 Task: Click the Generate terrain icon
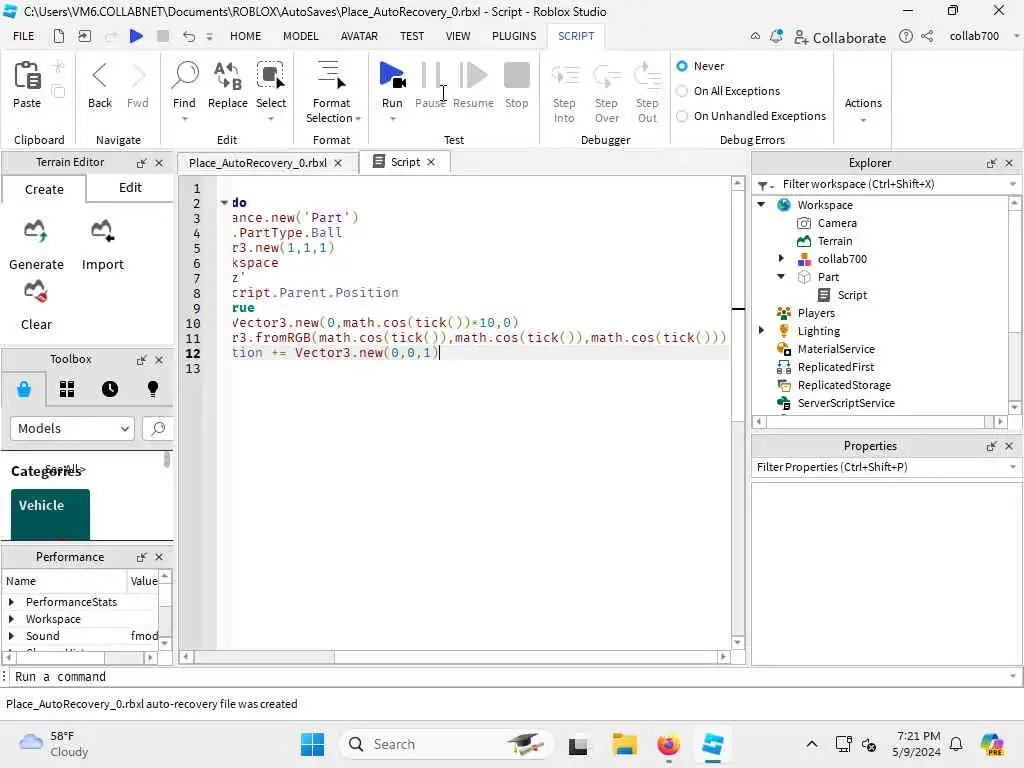coord(35,231)
